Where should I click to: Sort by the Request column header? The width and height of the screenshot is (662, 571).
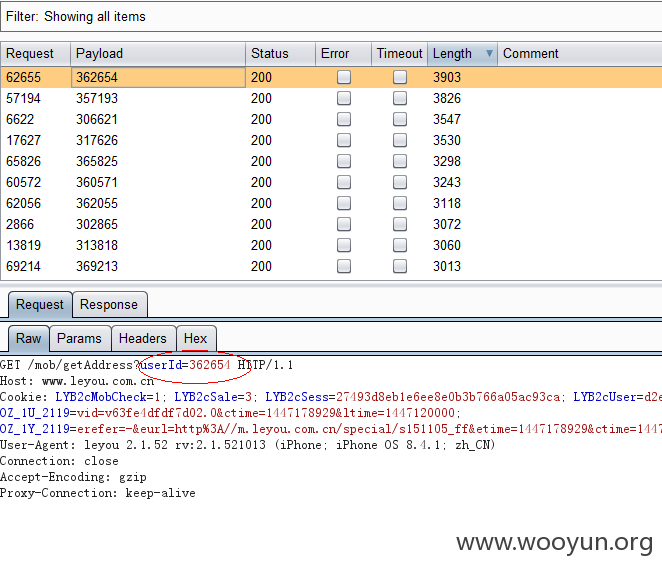click(35, 54)
